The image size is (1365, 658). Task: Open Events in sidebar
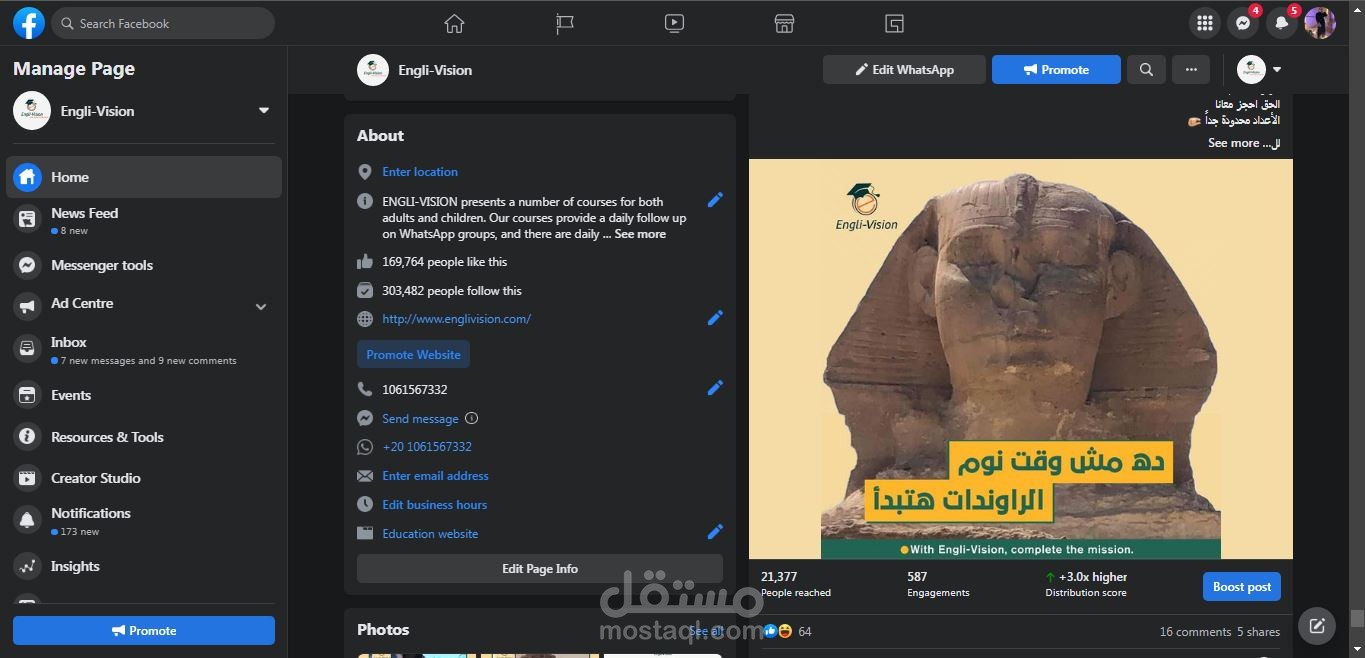pyautogui.click(x=145, y=395)
